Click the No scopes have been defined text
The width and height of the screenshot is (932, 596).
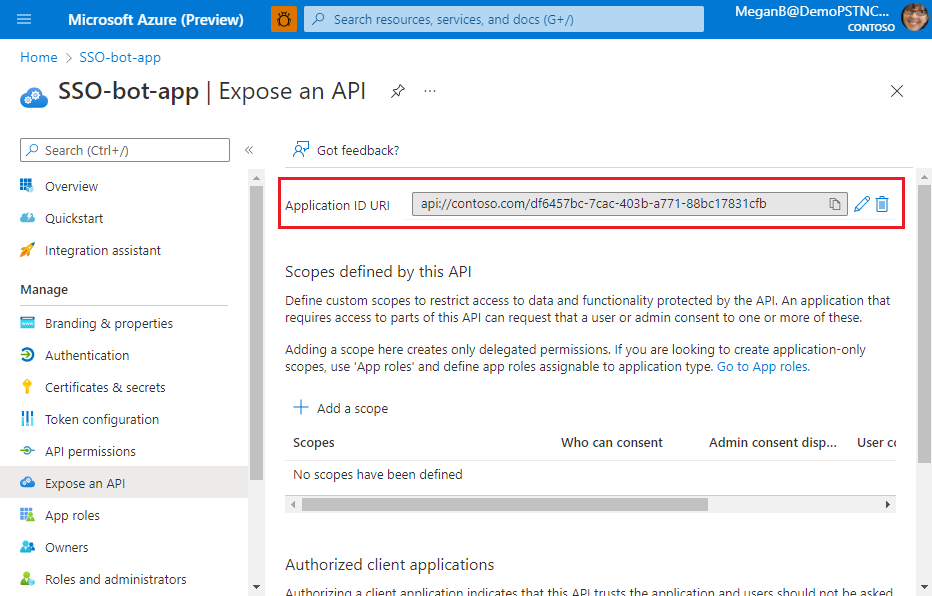pos(377,475)
